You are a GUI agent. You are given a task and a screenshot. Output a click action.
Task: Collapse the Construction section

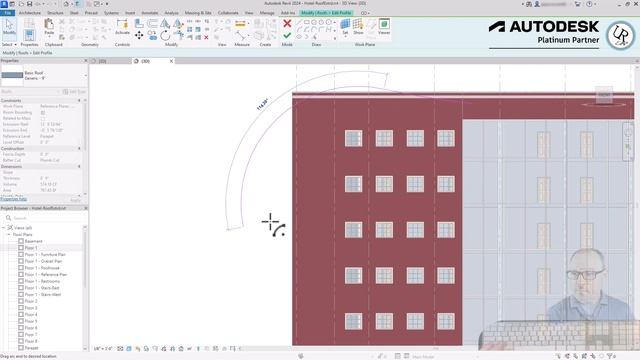point(79,149)
